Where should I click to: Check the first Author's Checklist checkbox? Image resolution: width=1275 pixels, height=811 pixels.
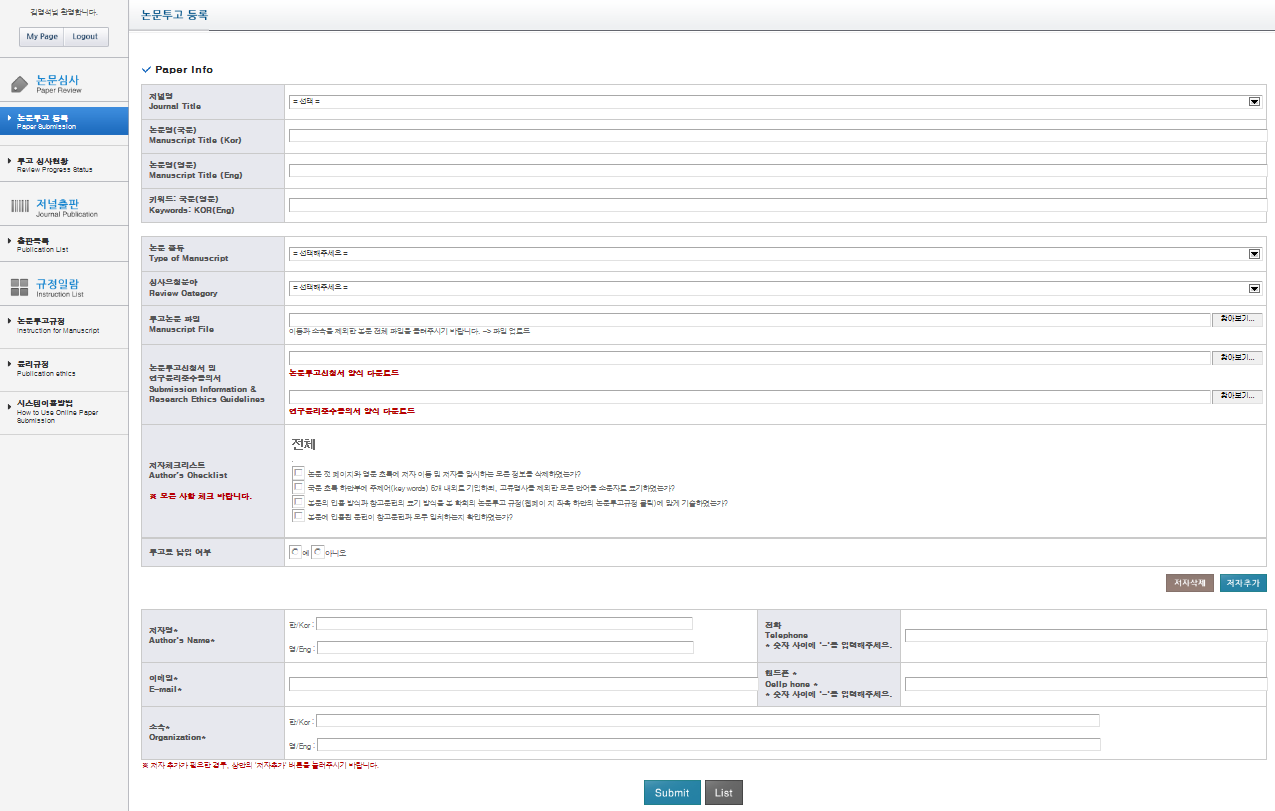[x=299, y=473]
